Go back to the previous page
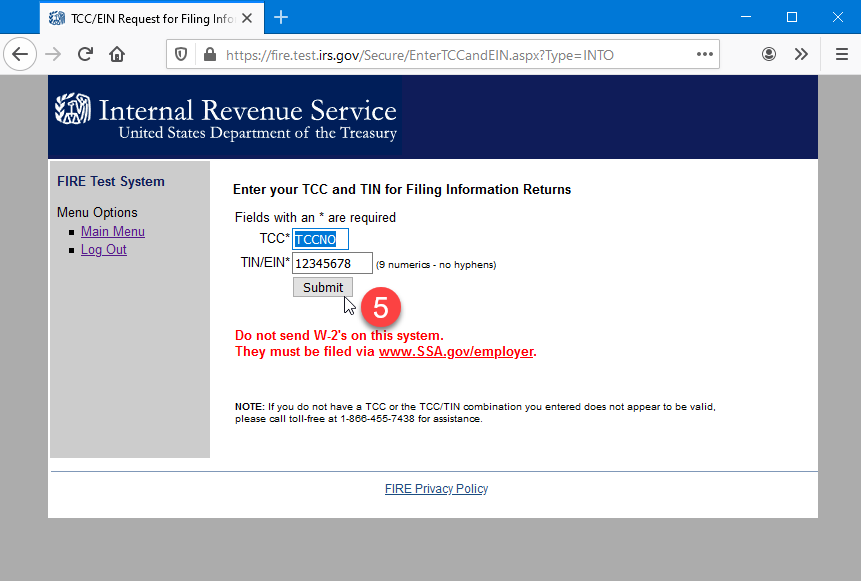 pos(20,55)
